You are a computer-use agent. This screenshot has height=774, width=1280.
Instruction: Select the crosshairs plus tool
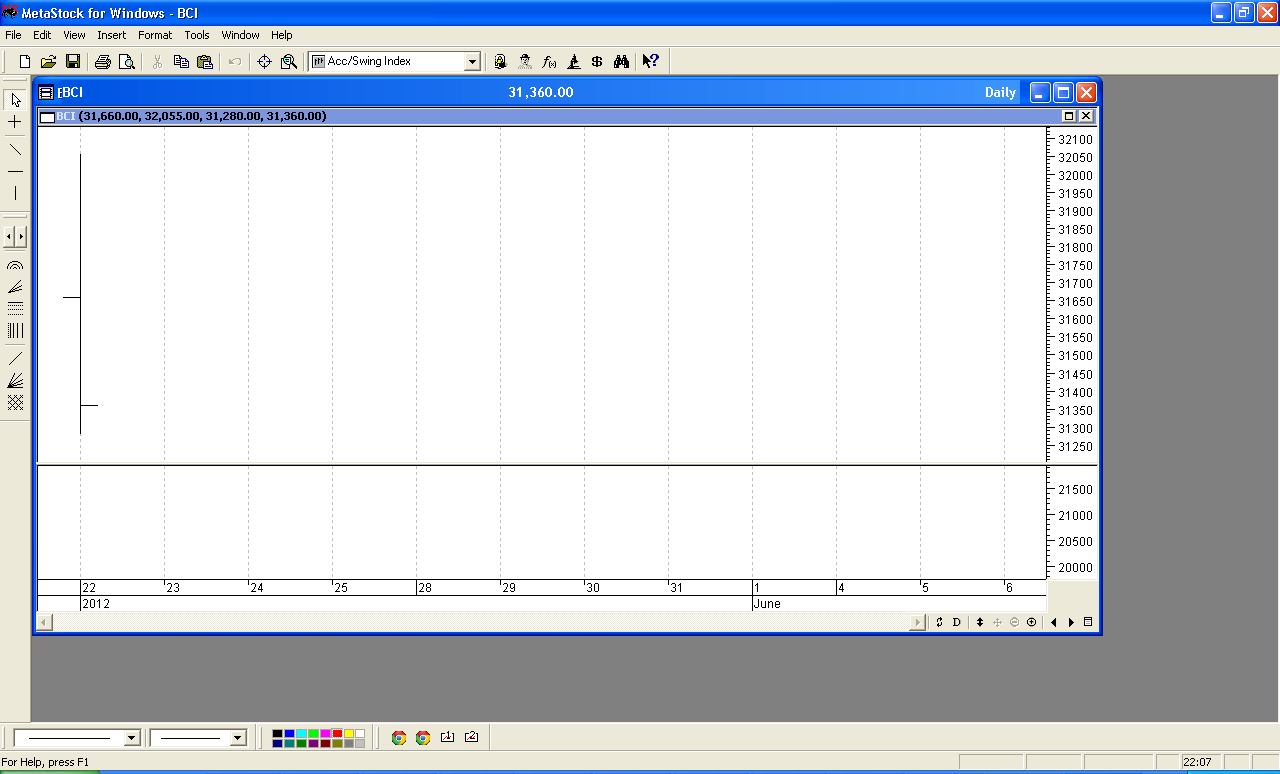15,122
